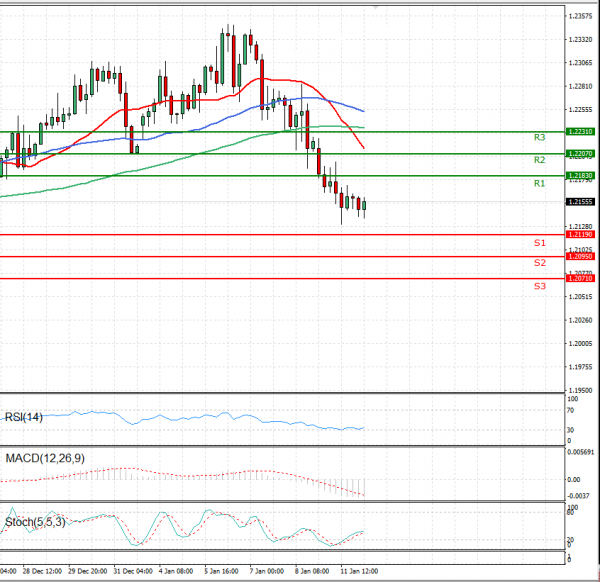Screen dimensions: 600x582
Task: Select the red 1.20710 price tag
Action: click(x=580, y=279)
